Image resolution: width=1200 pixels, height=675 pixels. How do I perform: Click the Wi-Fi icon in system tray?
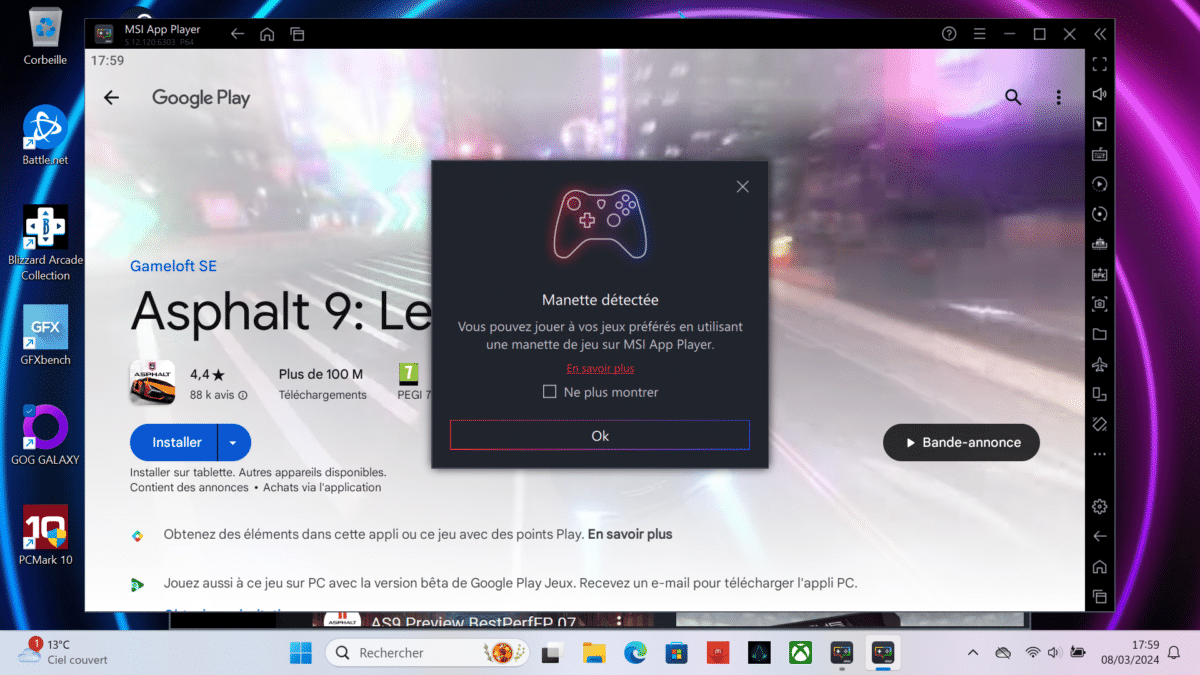[x=1032, y=653]
